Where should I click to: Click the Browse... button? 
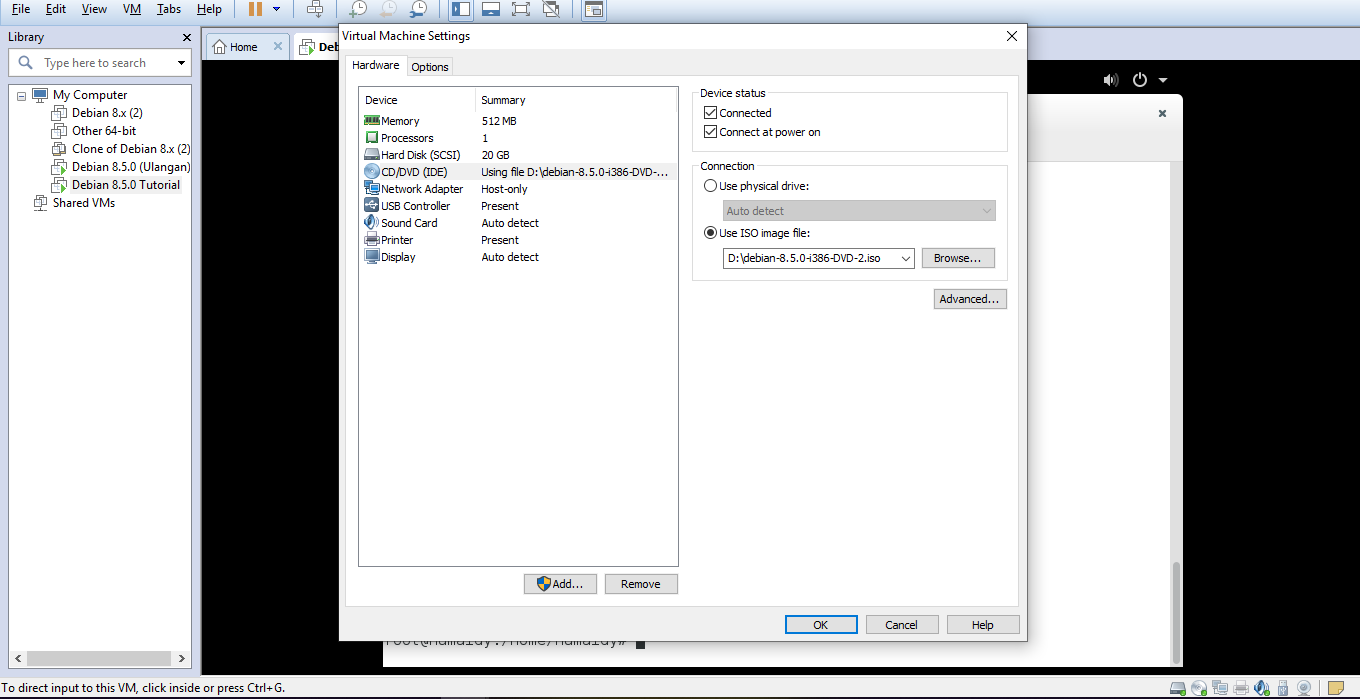pos(958,258)
